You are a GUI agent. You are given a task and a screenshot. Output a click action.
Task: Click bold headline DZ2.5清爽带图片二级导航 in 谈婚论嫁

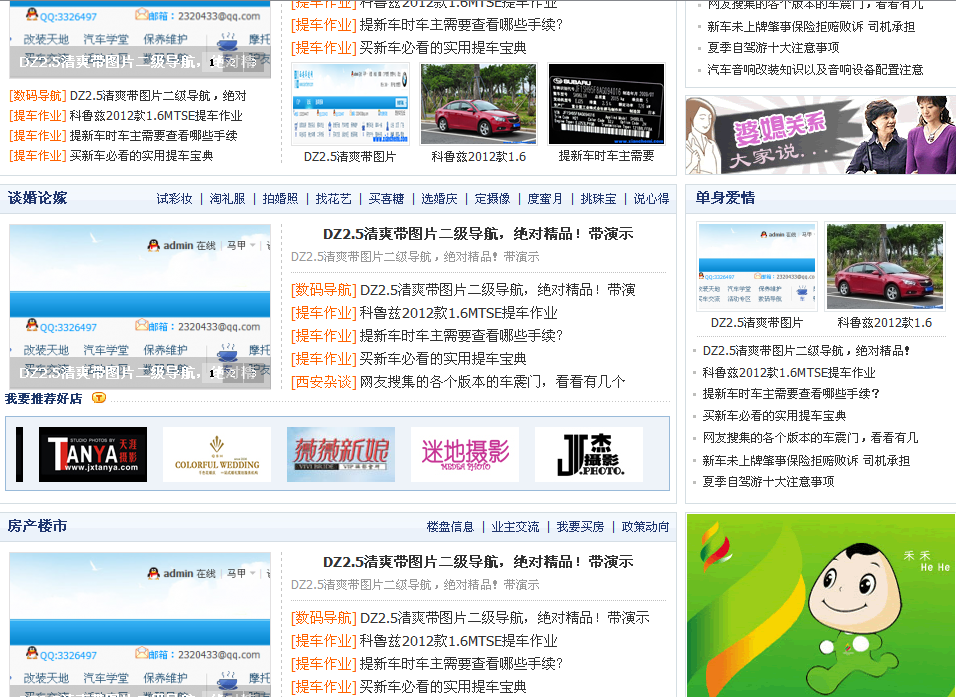[478, 234]
